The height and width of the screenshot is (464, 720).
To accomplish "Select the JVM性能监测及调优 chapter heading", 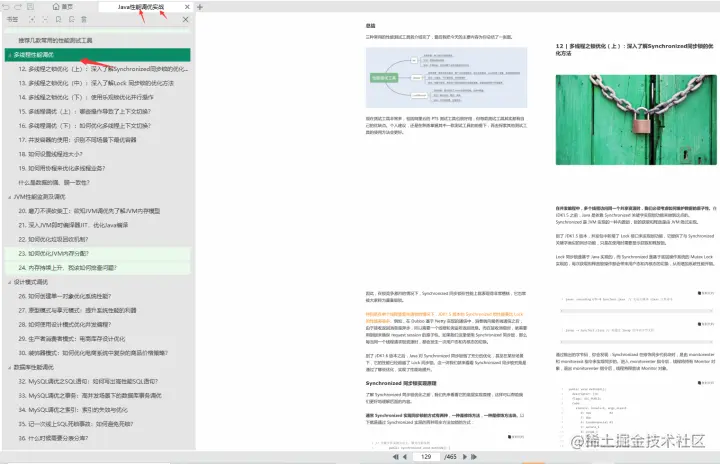I will (x=39, y=197).
